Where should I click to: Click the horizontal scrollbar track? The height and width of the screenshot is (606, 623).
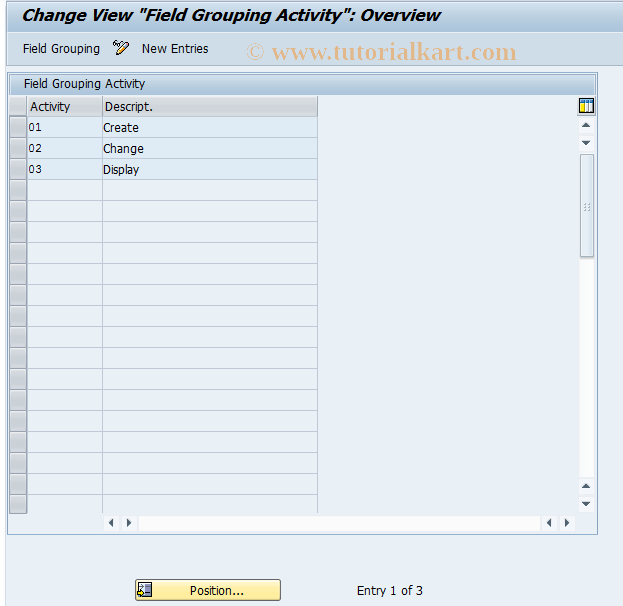(x=339, y=523)
